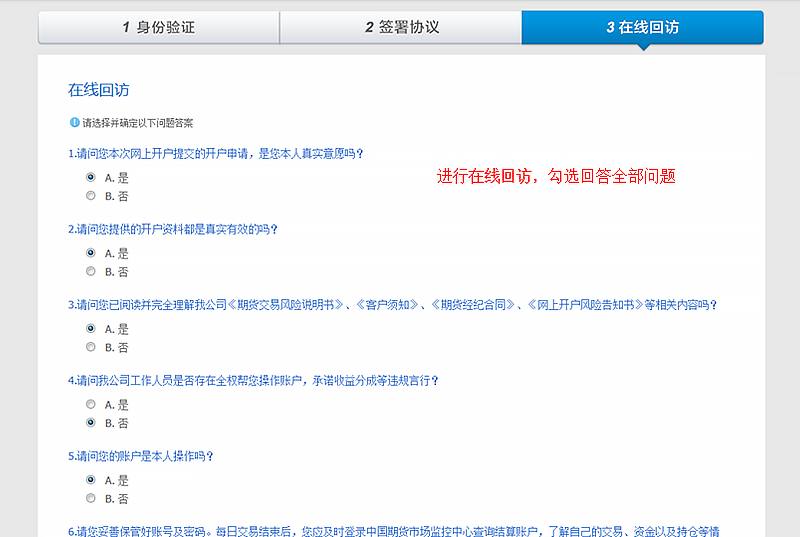This screenshot has height=537, width=800.
Task: Mark A. 是 for question 4
Action: (x=91, y=404)
